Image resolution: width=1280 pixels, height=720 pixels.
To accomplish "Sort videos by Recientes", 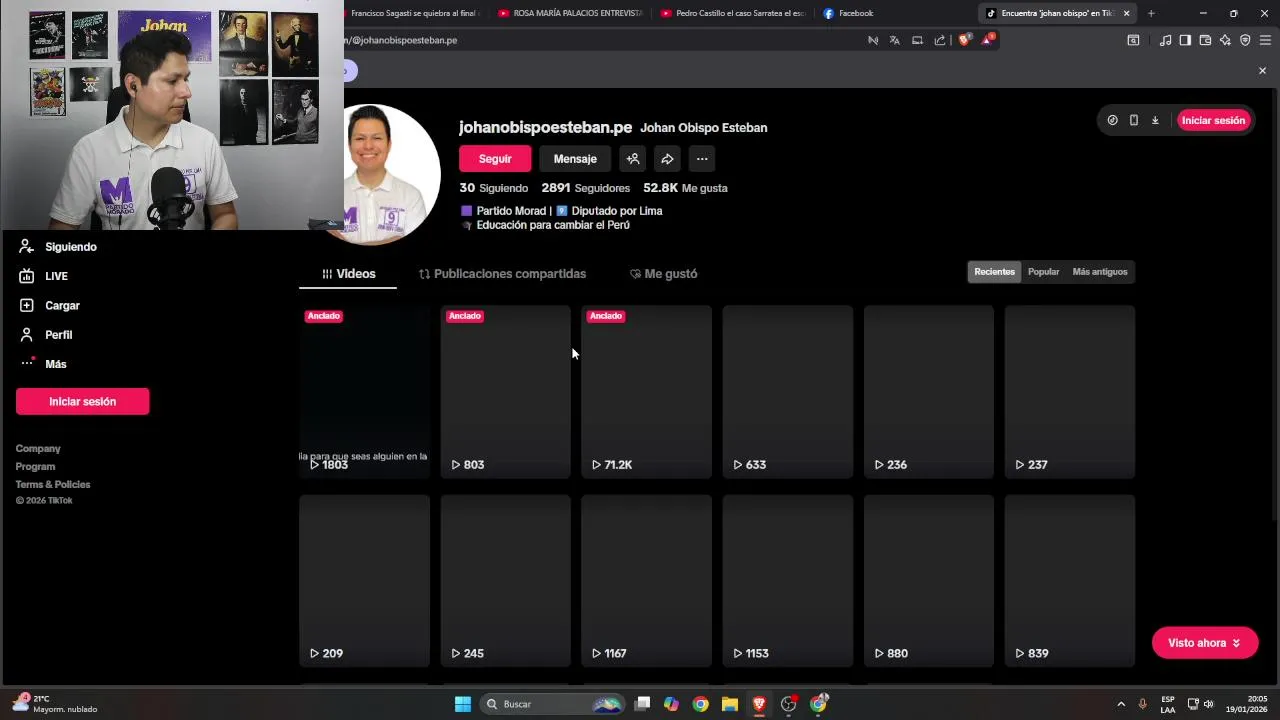I will tap(994, 272).
